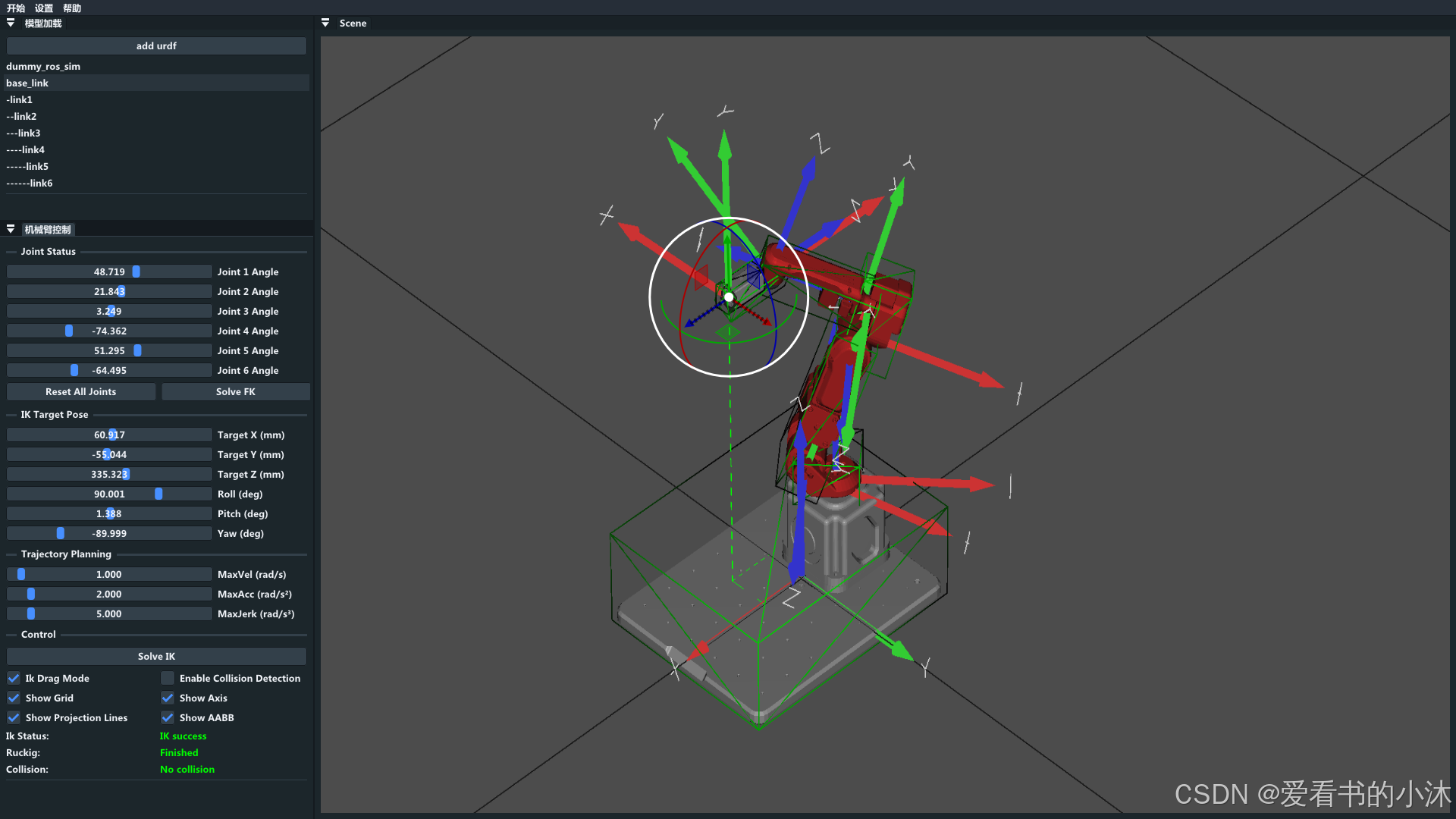Click the Solve FK button
Screen dimensions: 1456x819
236,392
